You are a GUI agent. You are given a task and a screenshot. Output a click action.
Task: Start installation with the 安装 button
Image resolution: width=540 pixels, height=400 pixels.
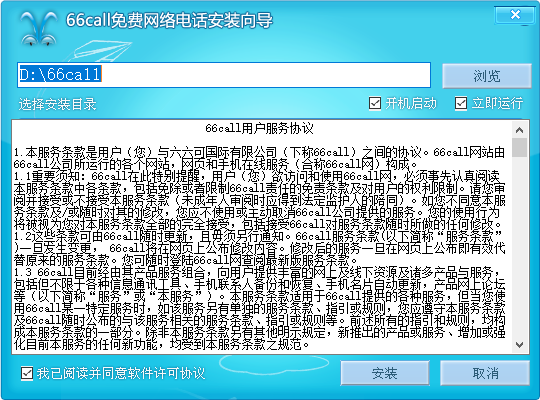pyautogui.click(x=385, y=373)
